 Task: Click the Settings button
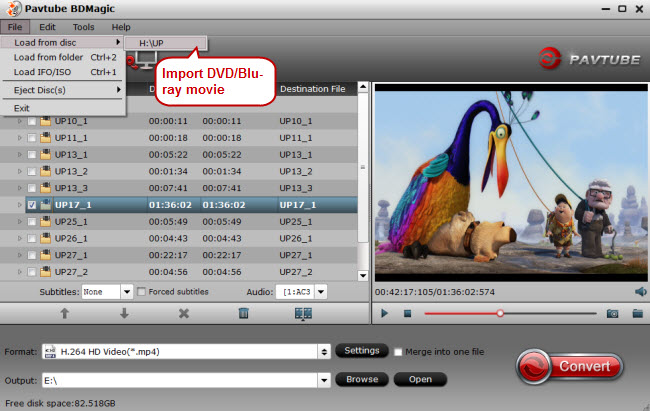[x=361, y=351]
